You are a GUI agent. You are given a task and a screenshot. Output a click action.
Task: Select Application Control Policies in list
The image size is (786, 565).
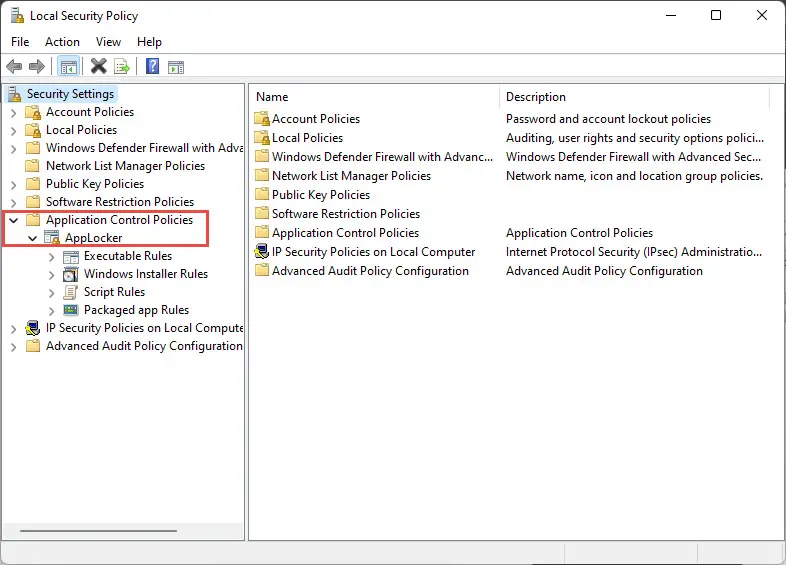345,233
